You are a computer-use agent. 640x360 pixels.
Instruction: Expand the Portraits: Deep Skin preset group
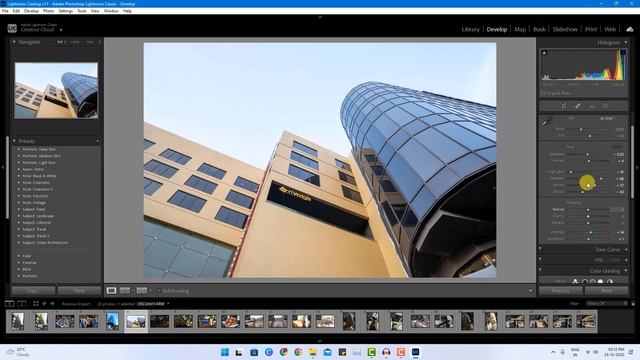click(x=19, y=149)
